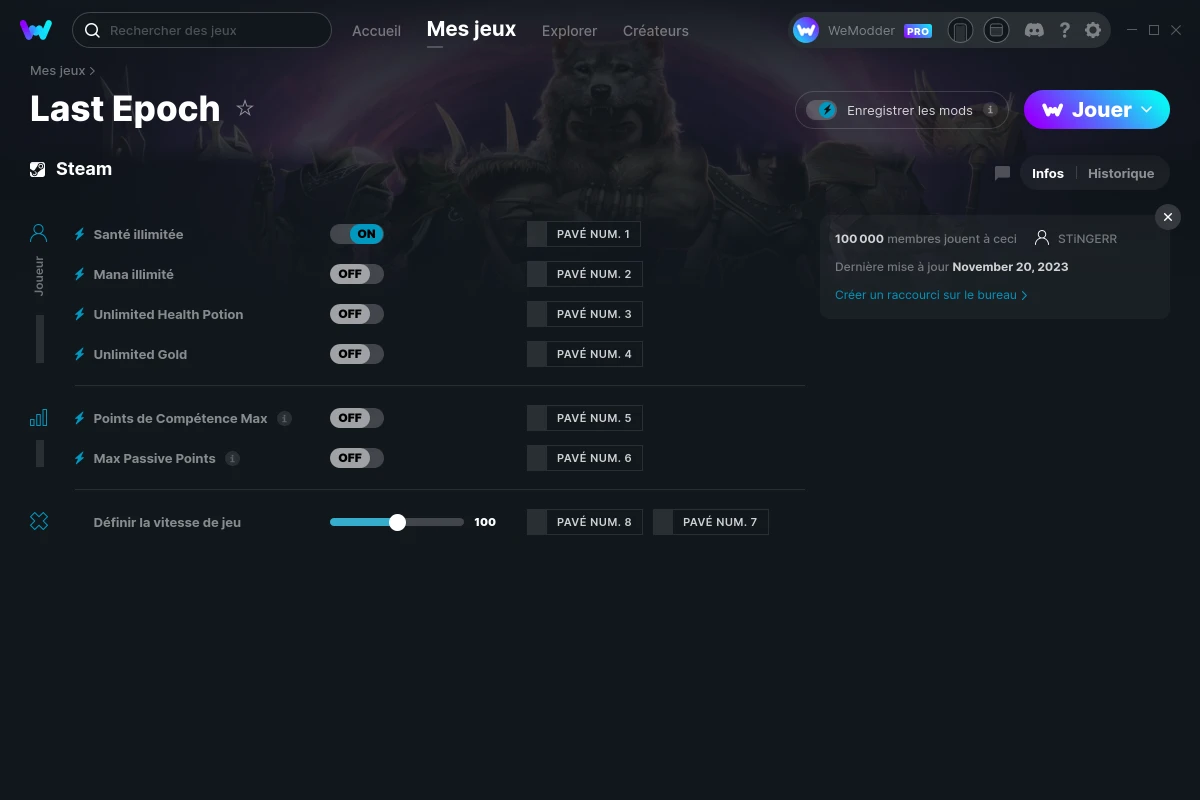Select the Joueur category person icon

click(39, 233)
